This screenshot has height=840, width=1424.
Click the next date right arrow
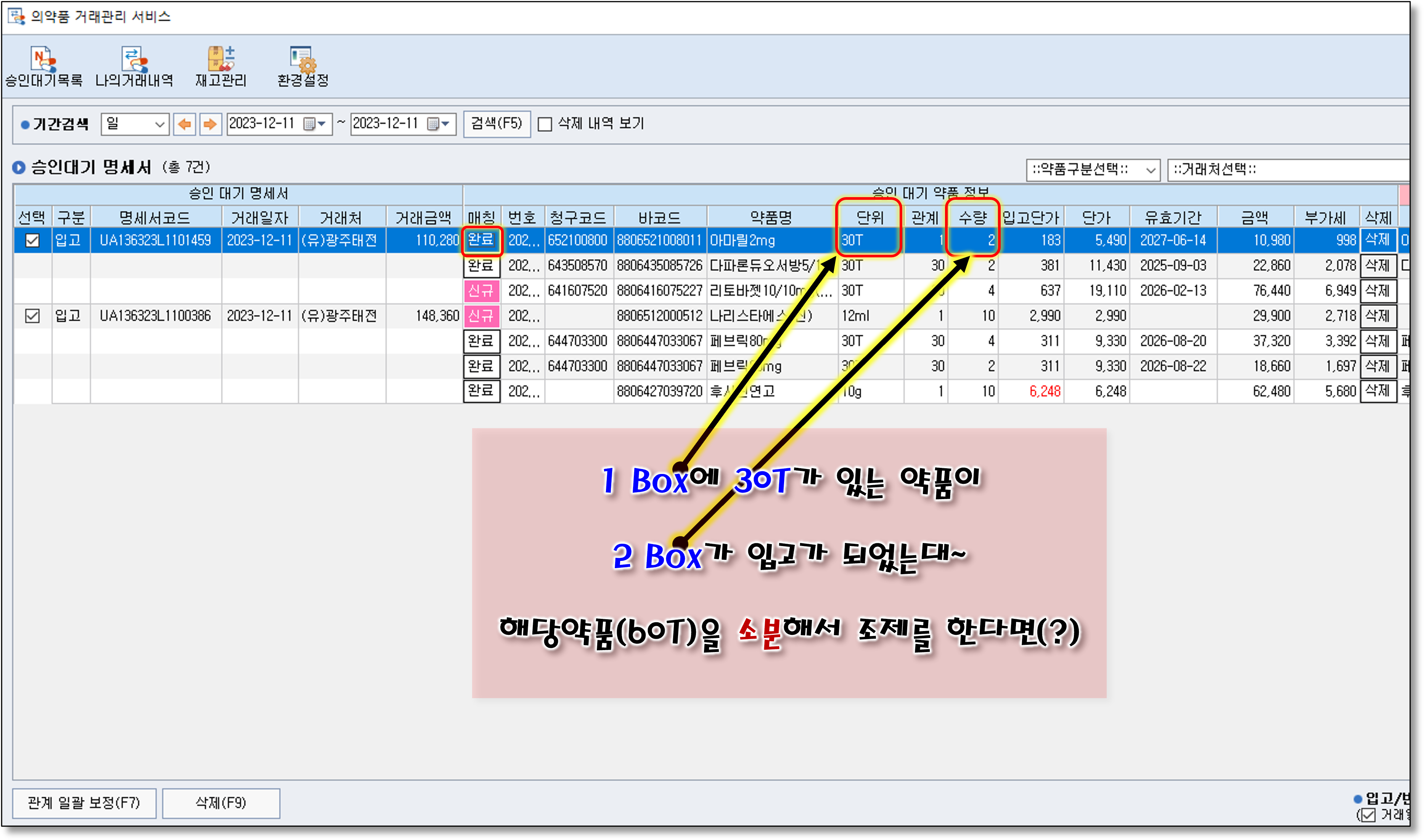[210, 124]
